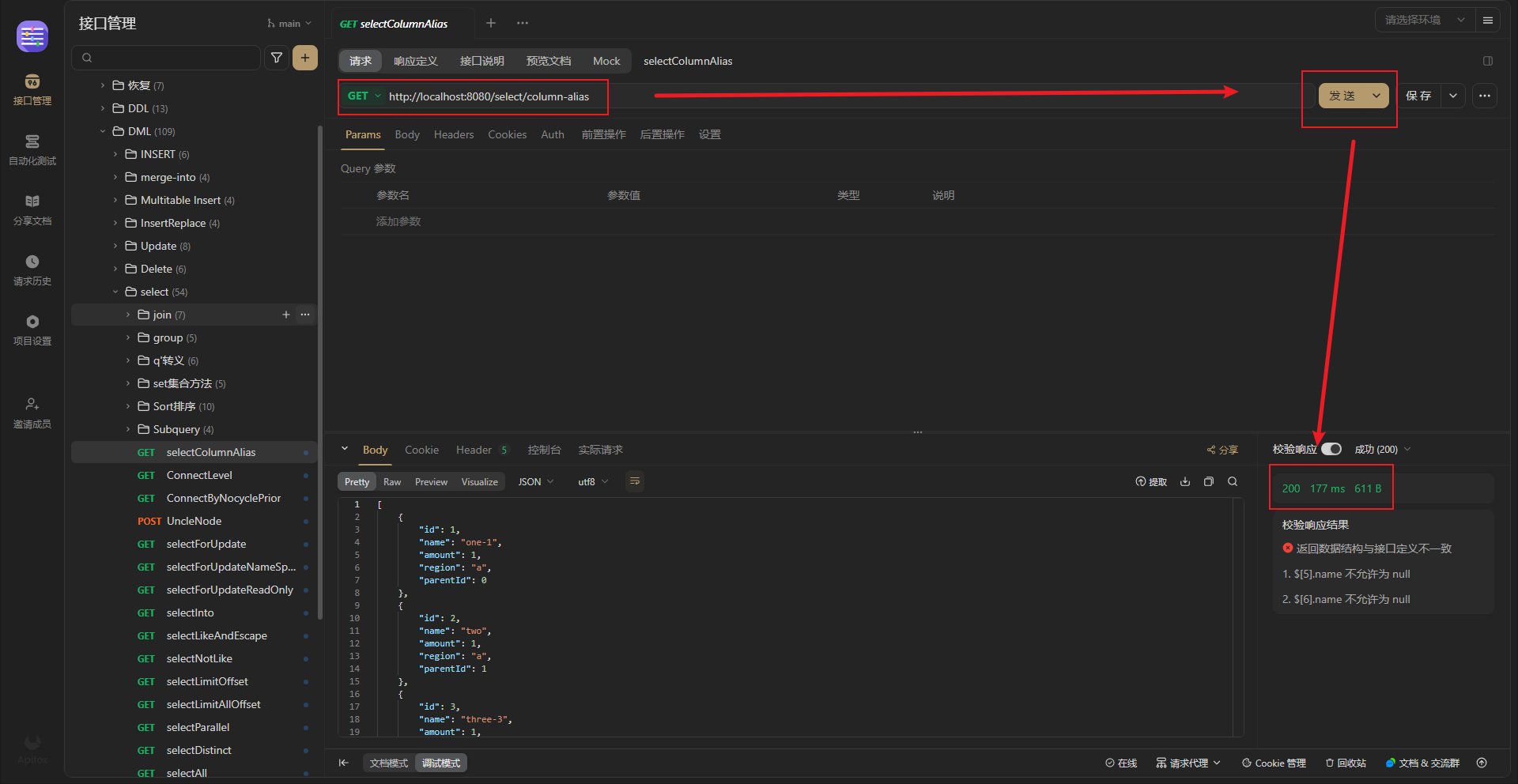Image resolution: width=1518 pixels, height=784 pixels.
Task: Open the 请选择环境 environment dropdown
Action: [x=1424, y=20]
